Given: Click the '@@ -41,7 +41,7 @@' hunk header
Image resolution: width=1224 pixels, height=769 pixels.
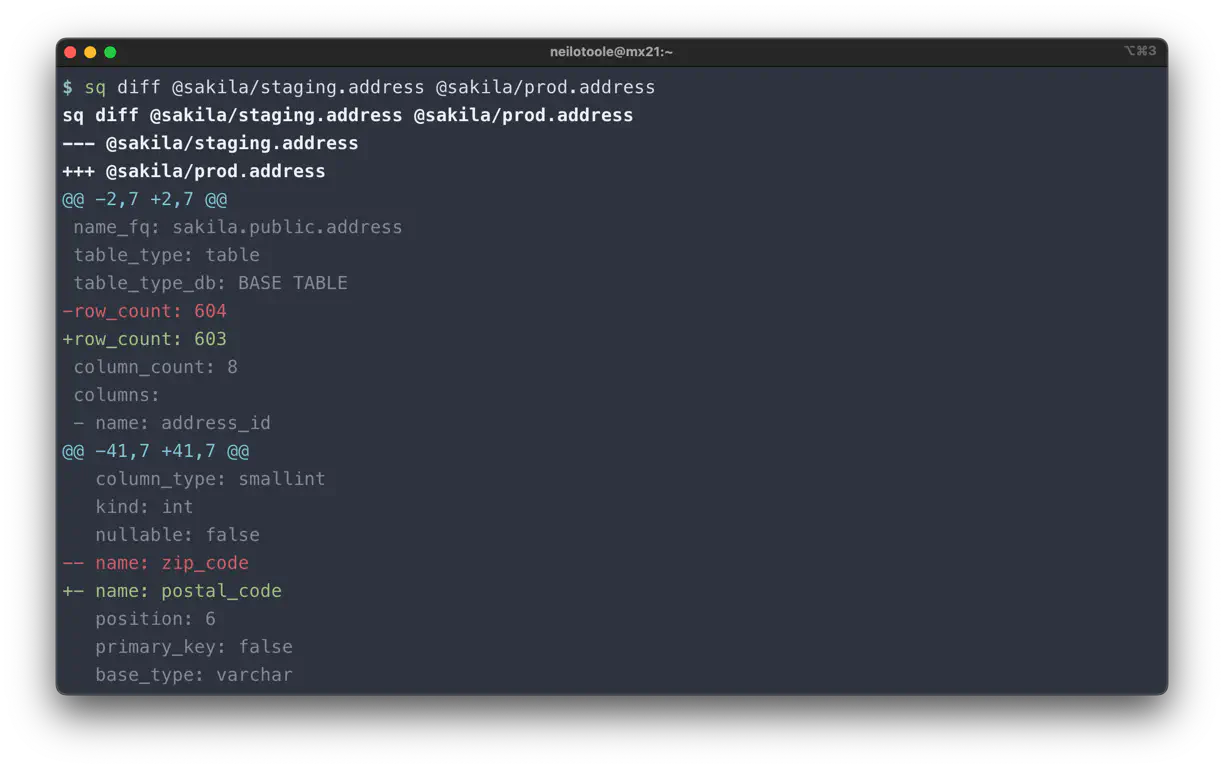Looking at the screenshot, I should tap(156, 451).
